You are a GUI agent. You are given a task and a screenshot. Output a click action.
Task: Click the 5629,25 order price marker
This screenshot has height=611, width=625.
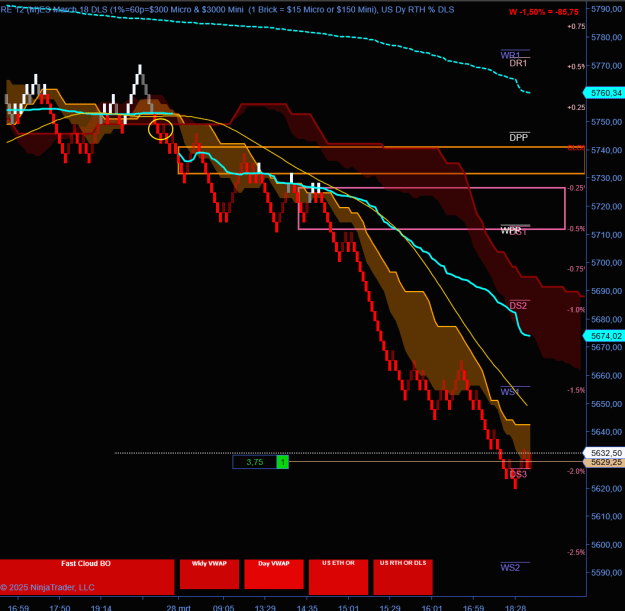tap(604, 462)
